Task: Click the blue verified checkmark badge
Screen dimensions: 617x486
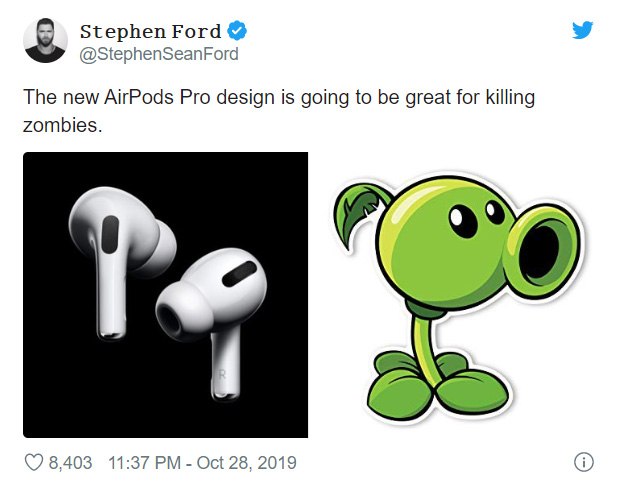Action: coord(237,31)
